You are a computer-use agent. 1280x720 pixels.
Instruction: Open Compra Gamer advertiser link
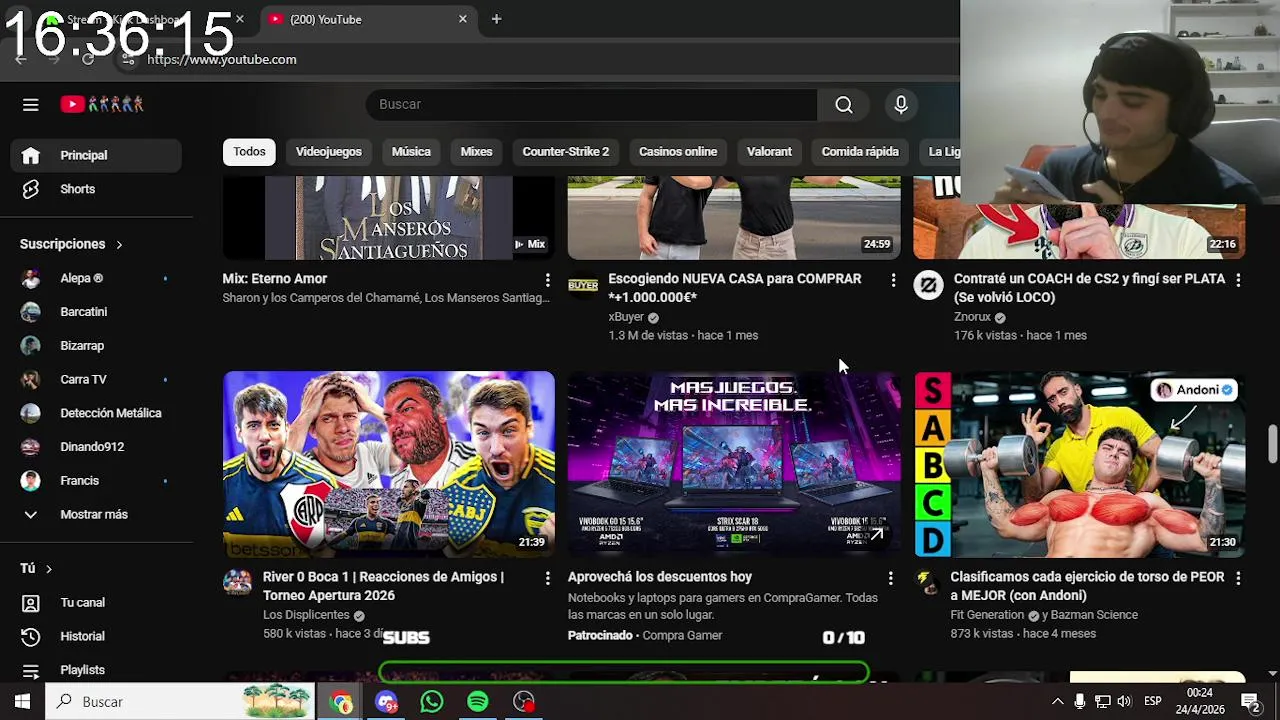click(x=682, y=635)
